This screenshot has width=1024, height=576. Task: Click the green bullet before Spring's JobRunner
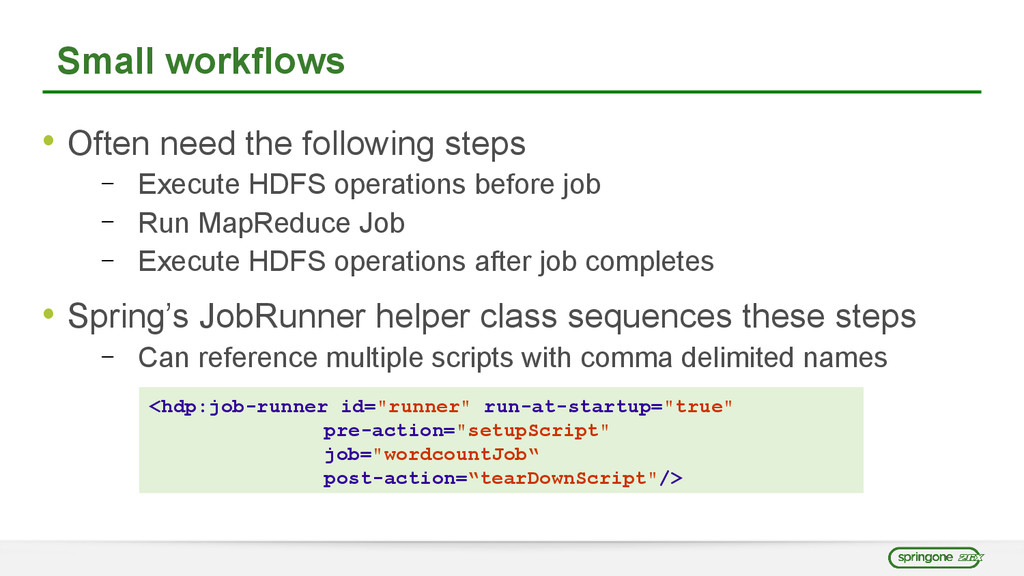pyautogui.click(x=48, y=313)
